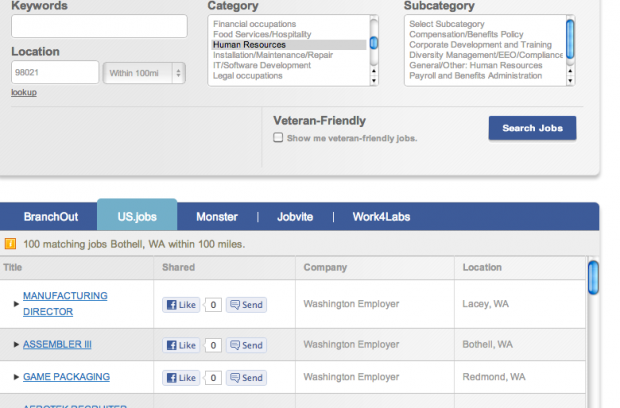Viewport: 620px width, 408px height.
Task: Click the Subcategory list scrollbar thumb
Action: point(570,39)
